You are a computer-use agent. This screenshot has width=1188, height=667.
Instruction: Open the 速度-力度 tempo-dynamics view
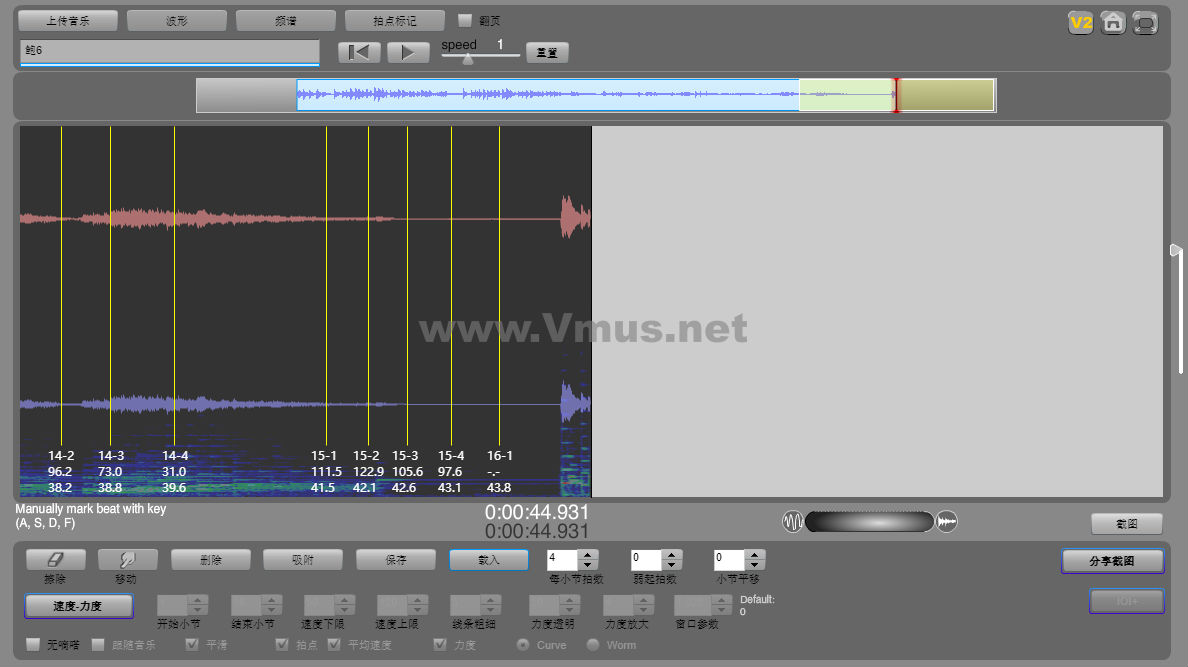[x=79, y=606]
